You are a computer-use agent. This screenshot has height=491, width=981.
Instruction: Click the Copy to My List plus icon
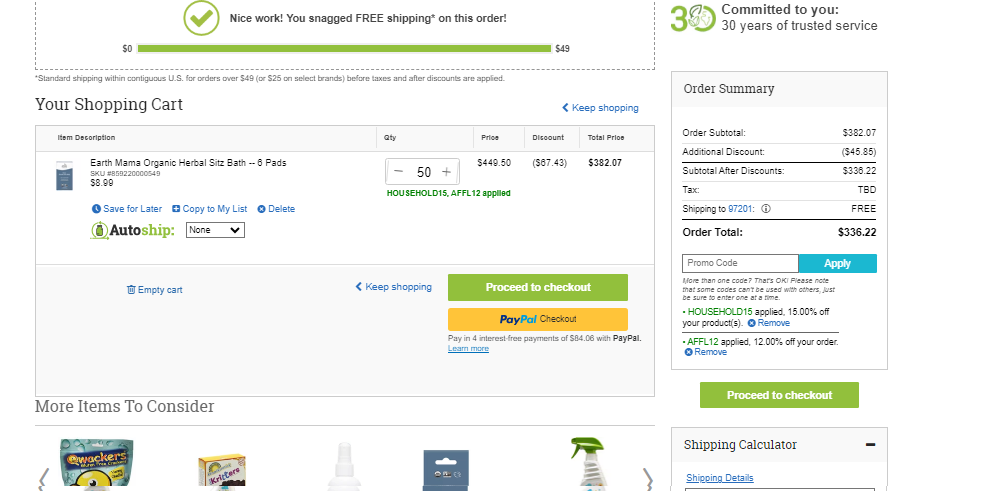point(176,209)
